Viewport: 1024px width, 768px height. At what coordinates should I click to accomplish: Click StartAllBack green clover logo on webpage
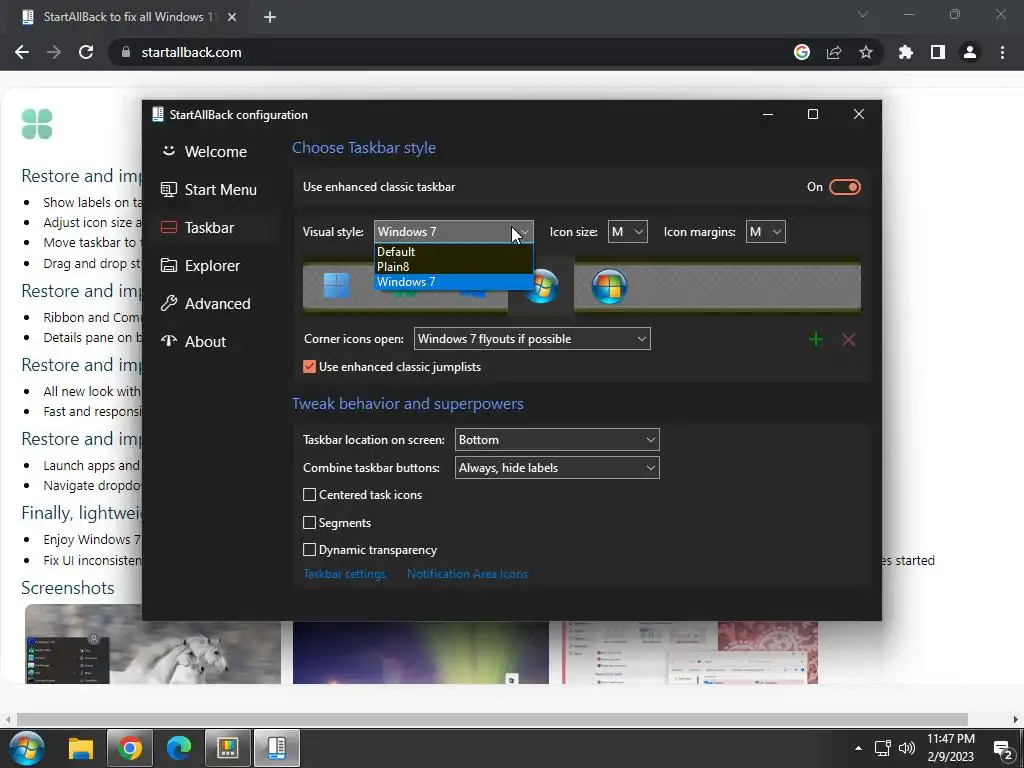(37, 124)
